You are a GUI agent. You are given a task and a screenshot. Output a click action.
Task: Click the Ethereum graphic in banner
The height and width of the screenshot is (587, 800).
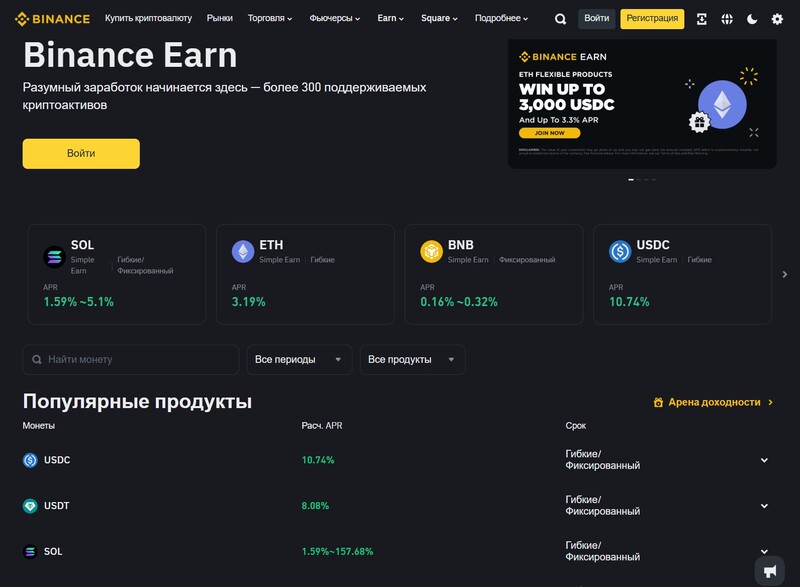722,105
